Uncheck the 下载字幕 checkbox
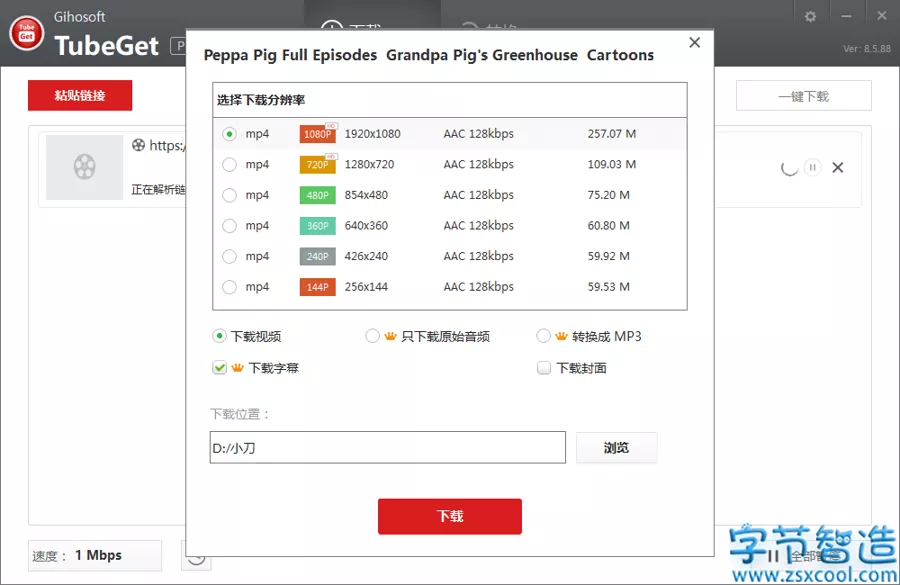This screenshot has height=585, width=900. pyautogui.click(x=219, y=367)
